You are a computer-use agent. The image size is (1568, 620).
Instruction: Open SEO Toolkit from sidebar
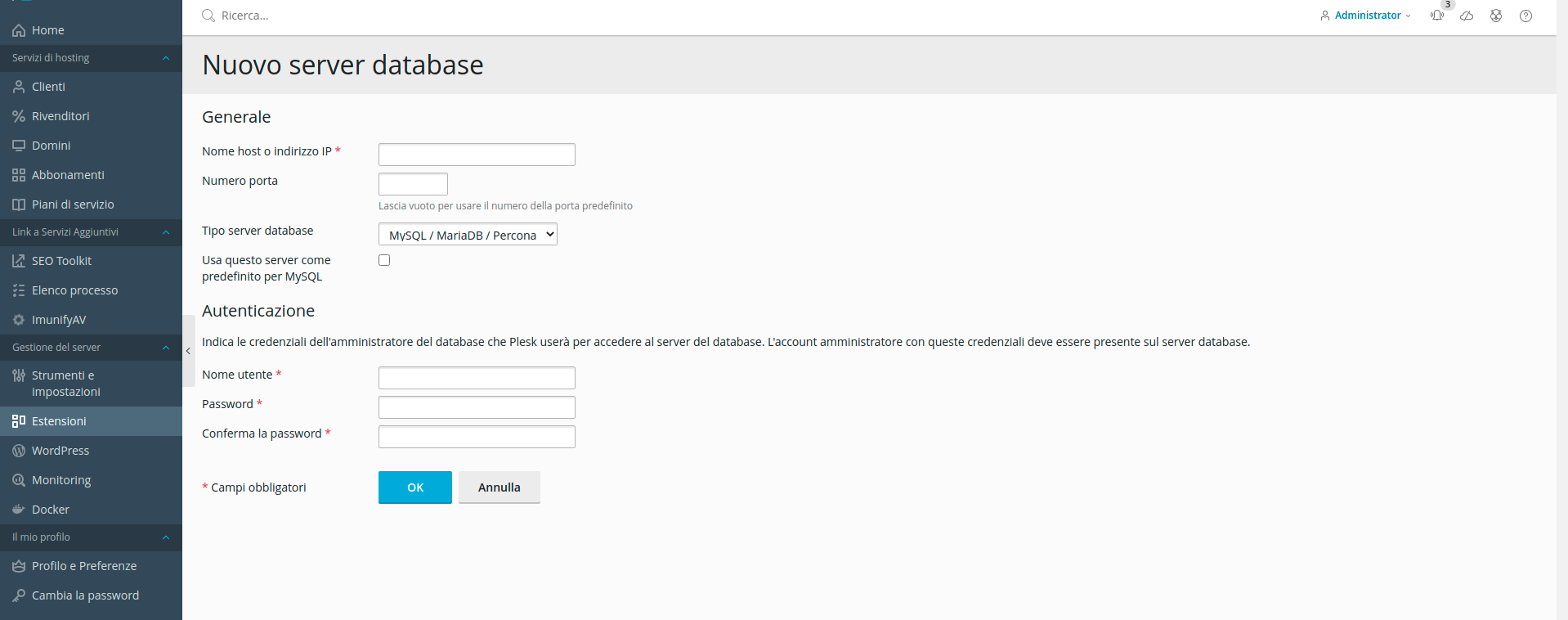[x=61, y=261]
